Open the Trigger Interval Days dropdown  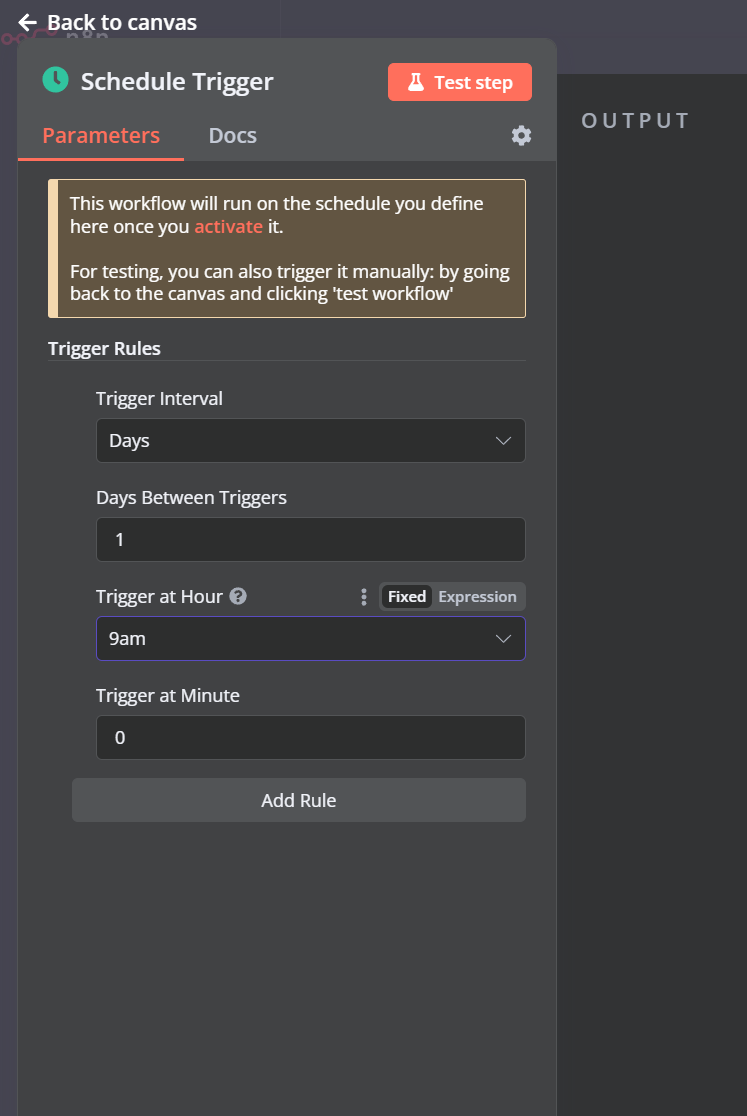pyautogui.click(x=300, y=441)
